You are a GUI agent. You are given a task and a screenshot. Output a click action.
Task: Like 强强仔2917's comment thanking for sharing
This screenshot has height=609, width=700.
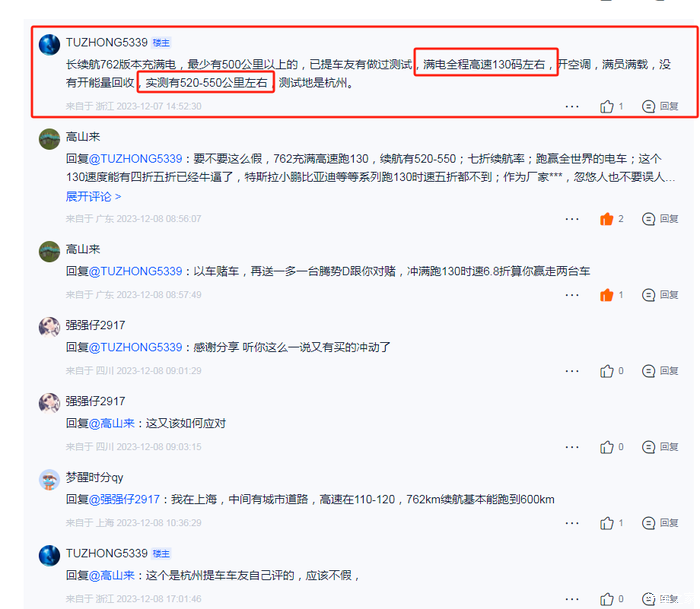607,371
